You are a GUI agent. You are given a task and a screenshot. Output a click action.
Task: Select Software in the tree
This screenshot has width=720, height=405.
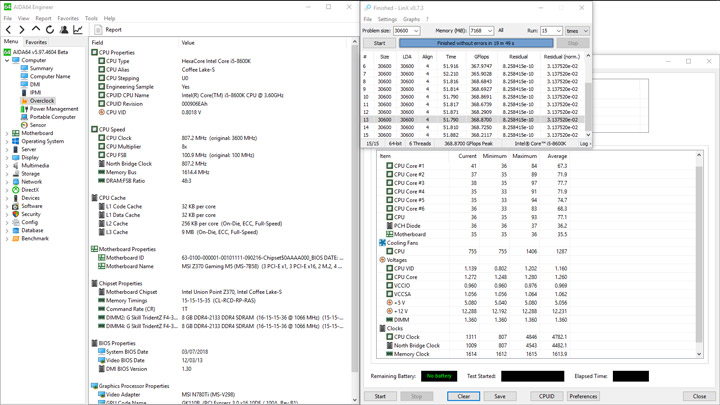[32, 206]
